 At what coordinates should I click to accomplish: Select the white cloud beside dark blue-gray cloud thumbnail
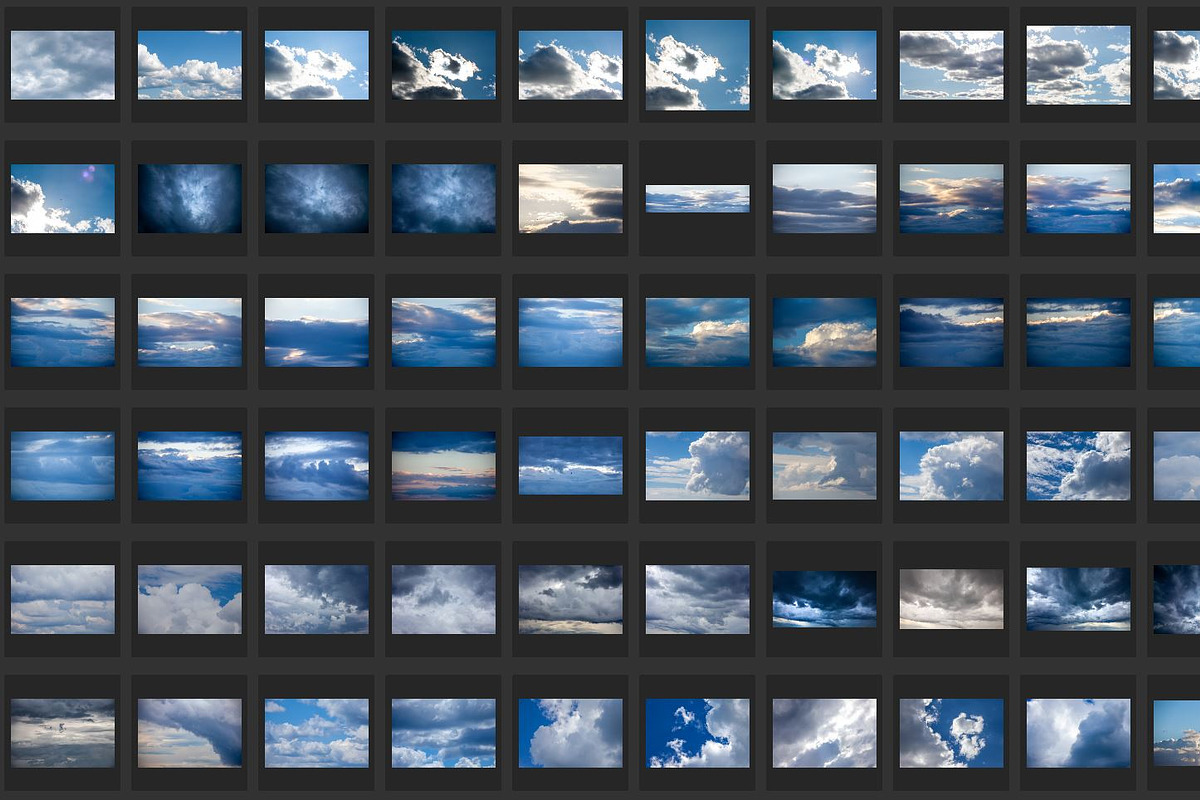click(1078, 733)
